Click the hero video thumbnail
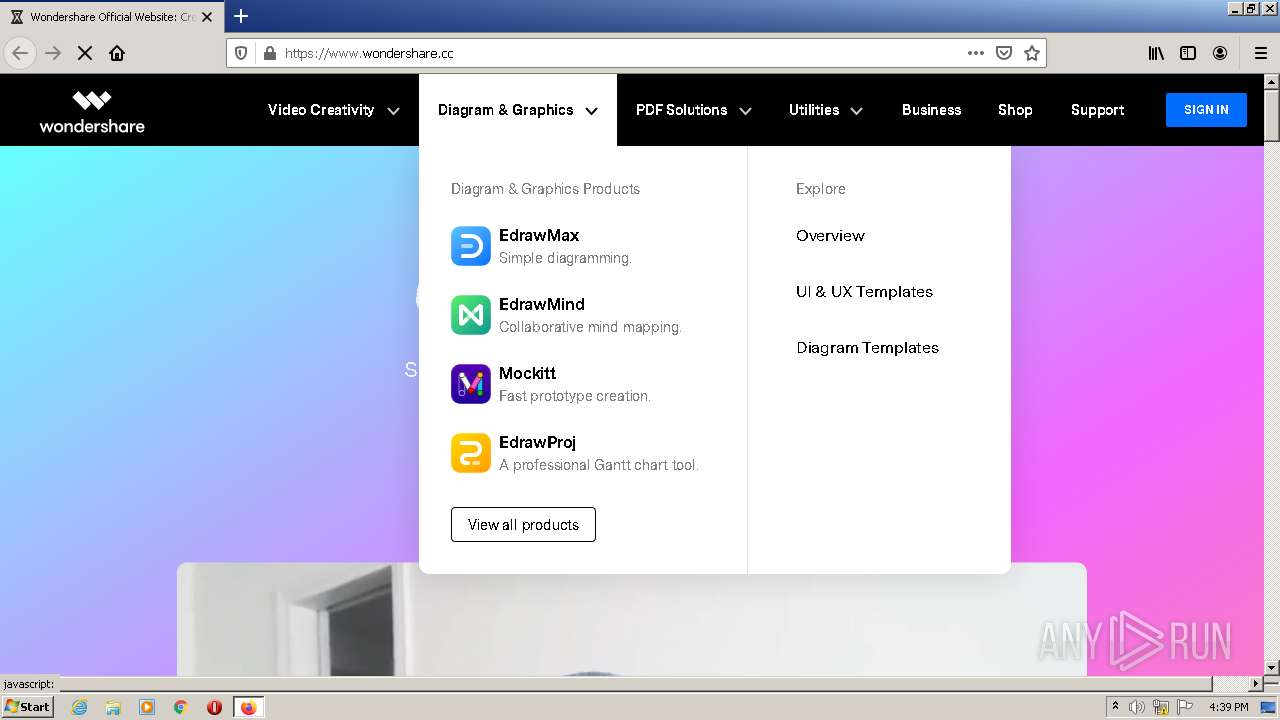1280x720 pixels. pos(632,619)
